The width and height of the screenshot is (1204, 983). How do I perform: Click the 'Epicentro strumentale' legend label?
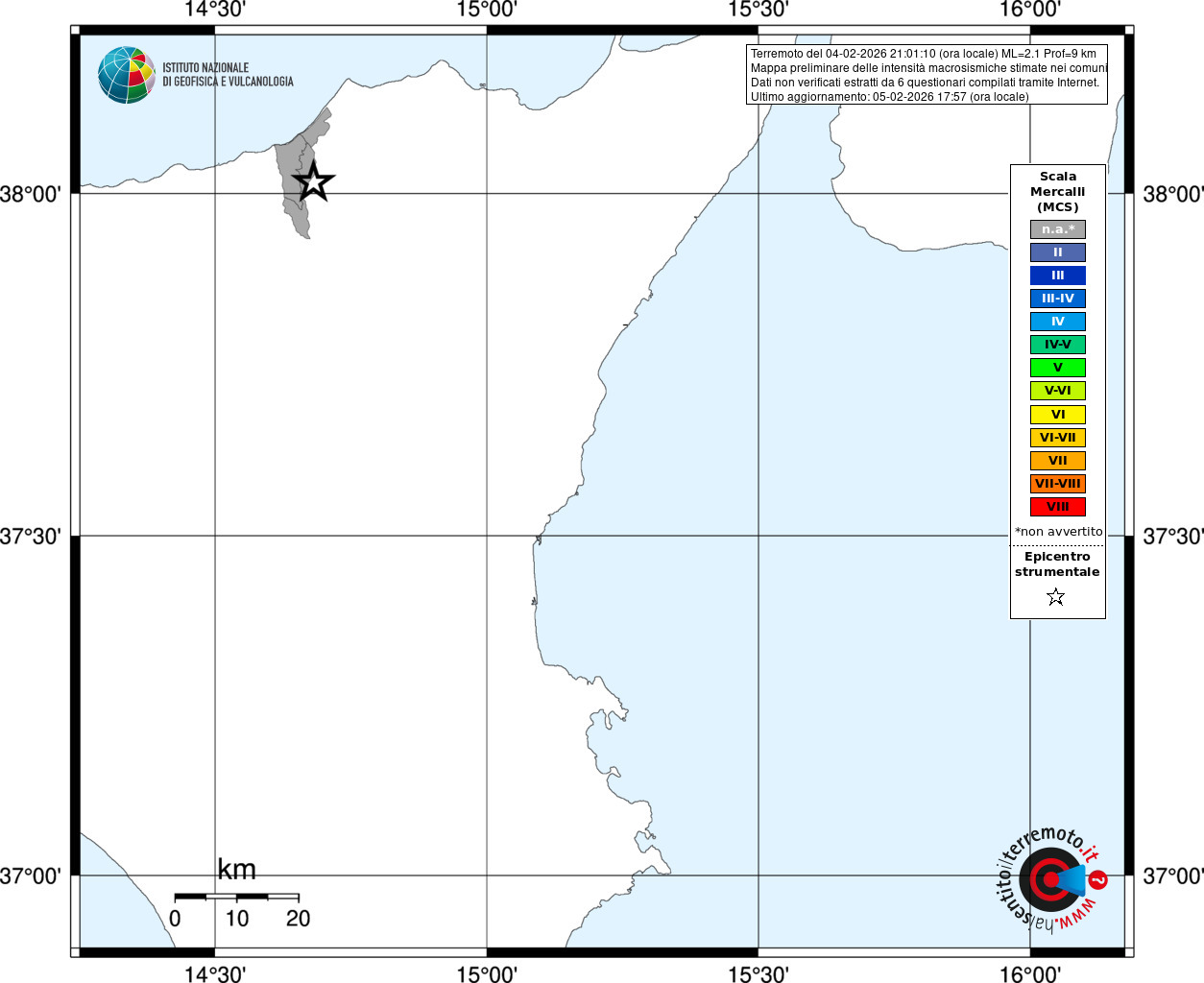[1057, 564]
